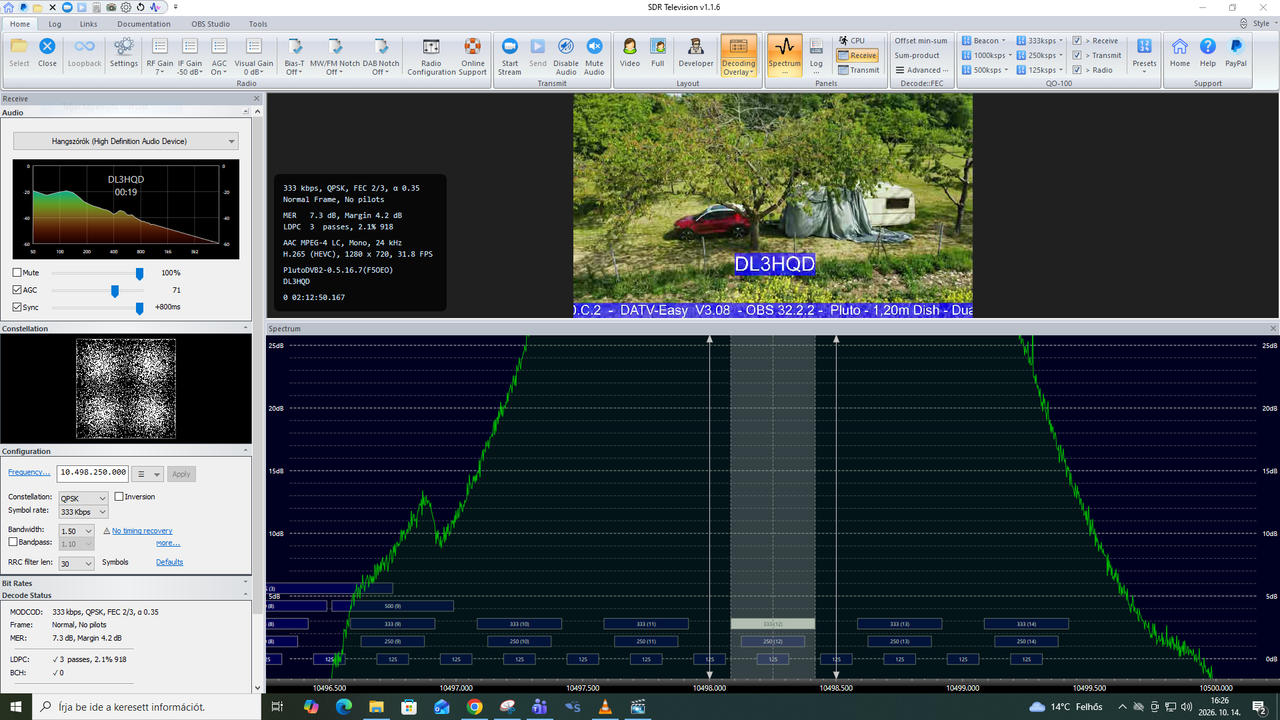
Task: Select the Developer layout
Action: coord(696,52)
